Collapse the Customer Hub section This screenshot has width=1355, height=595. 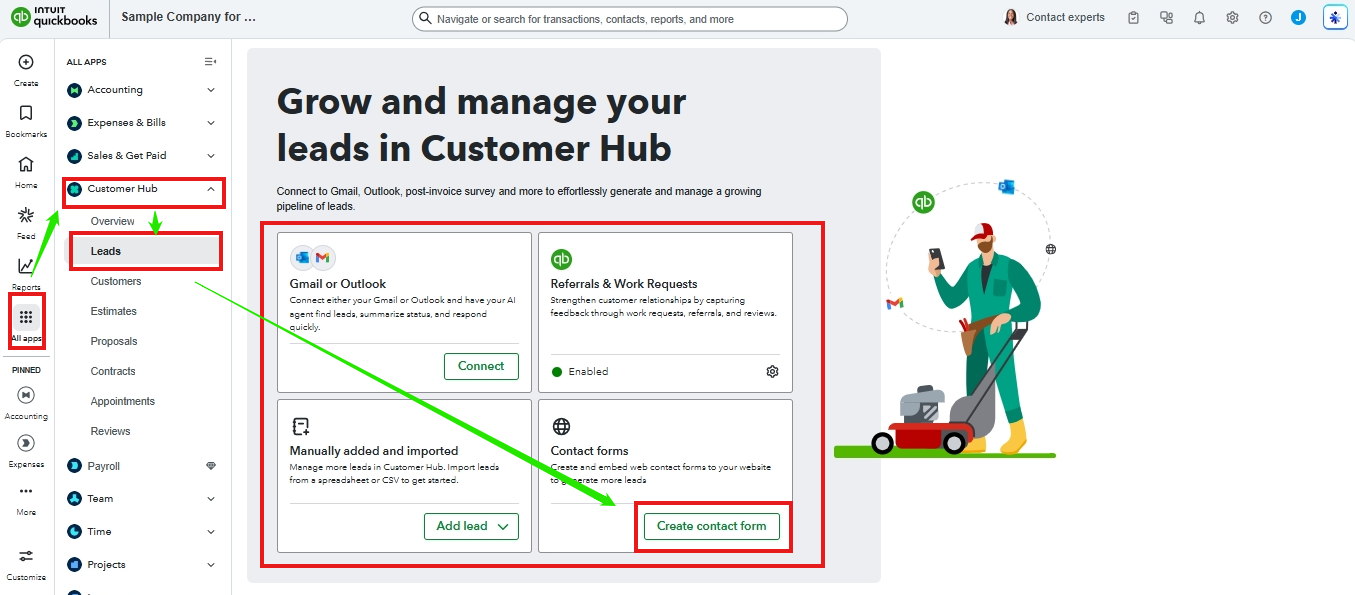(141, 189)
